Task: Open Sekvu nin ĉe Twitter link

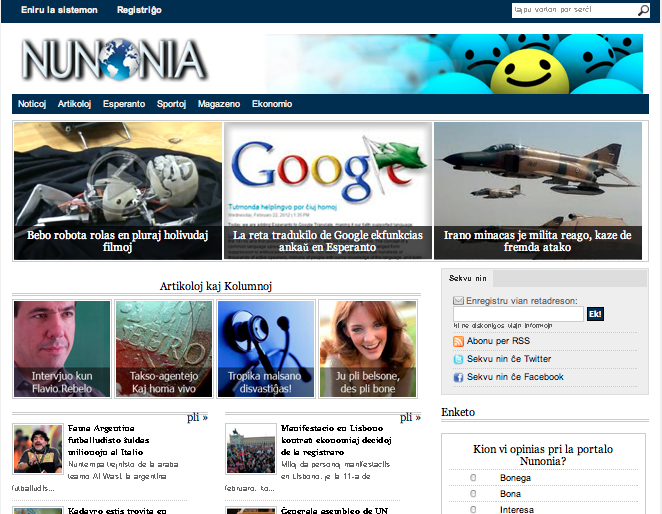Action: [509, 359]
